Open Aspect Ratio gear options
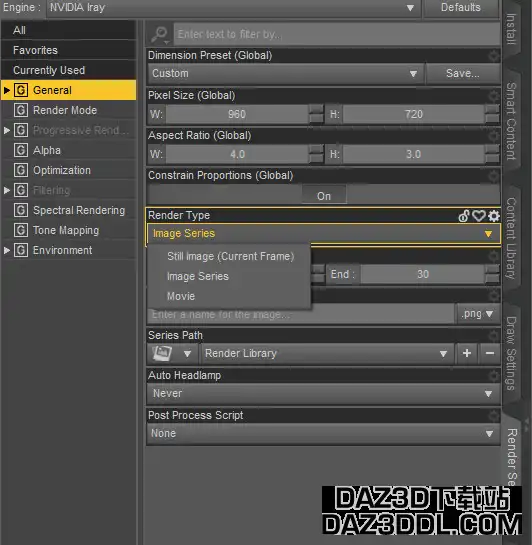 point(493,136)
